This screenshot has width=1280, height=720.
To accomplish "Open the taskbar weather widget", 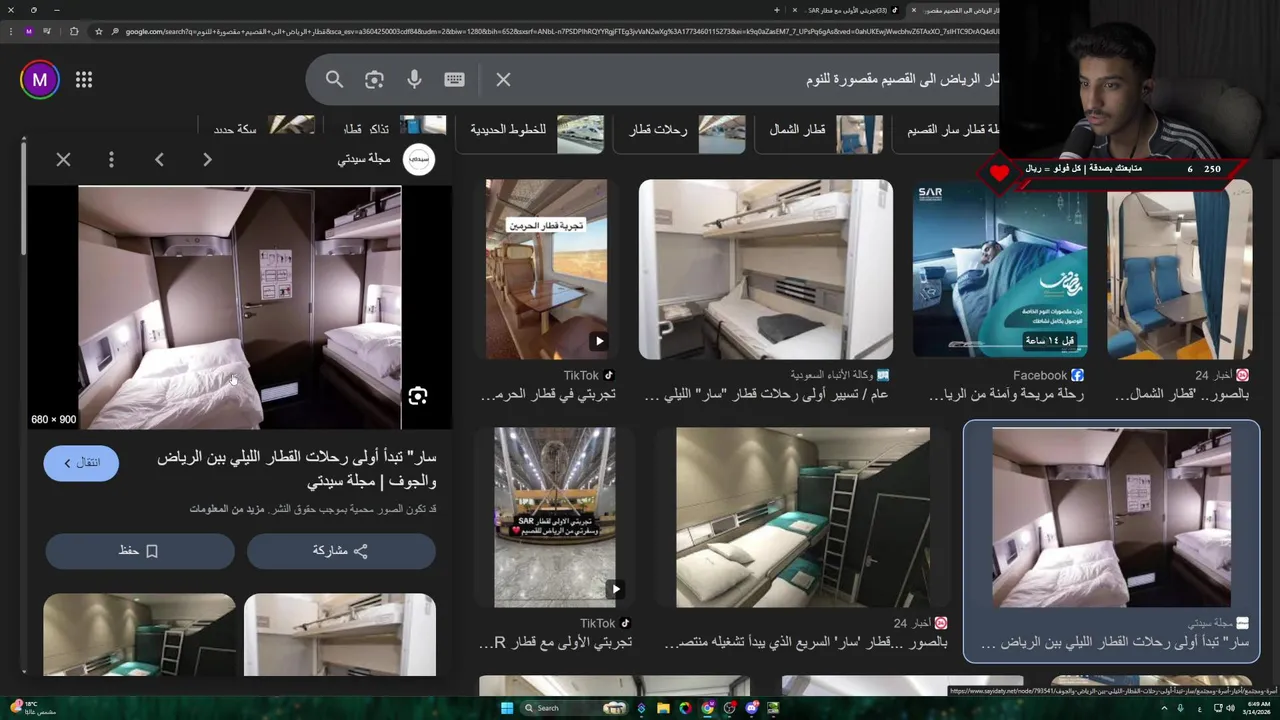I will point(32,707).
